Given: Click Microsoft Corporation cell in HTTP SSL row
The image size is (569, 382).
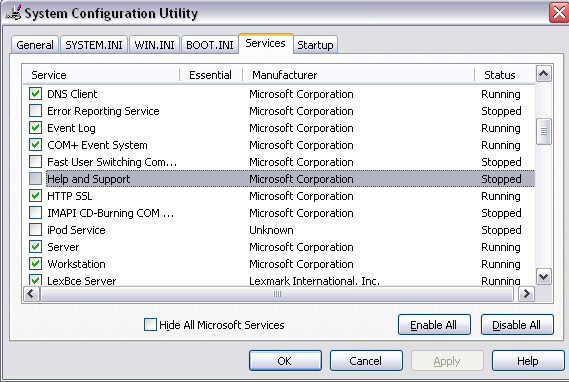Looking at the screenshot, I should [301, 196].
